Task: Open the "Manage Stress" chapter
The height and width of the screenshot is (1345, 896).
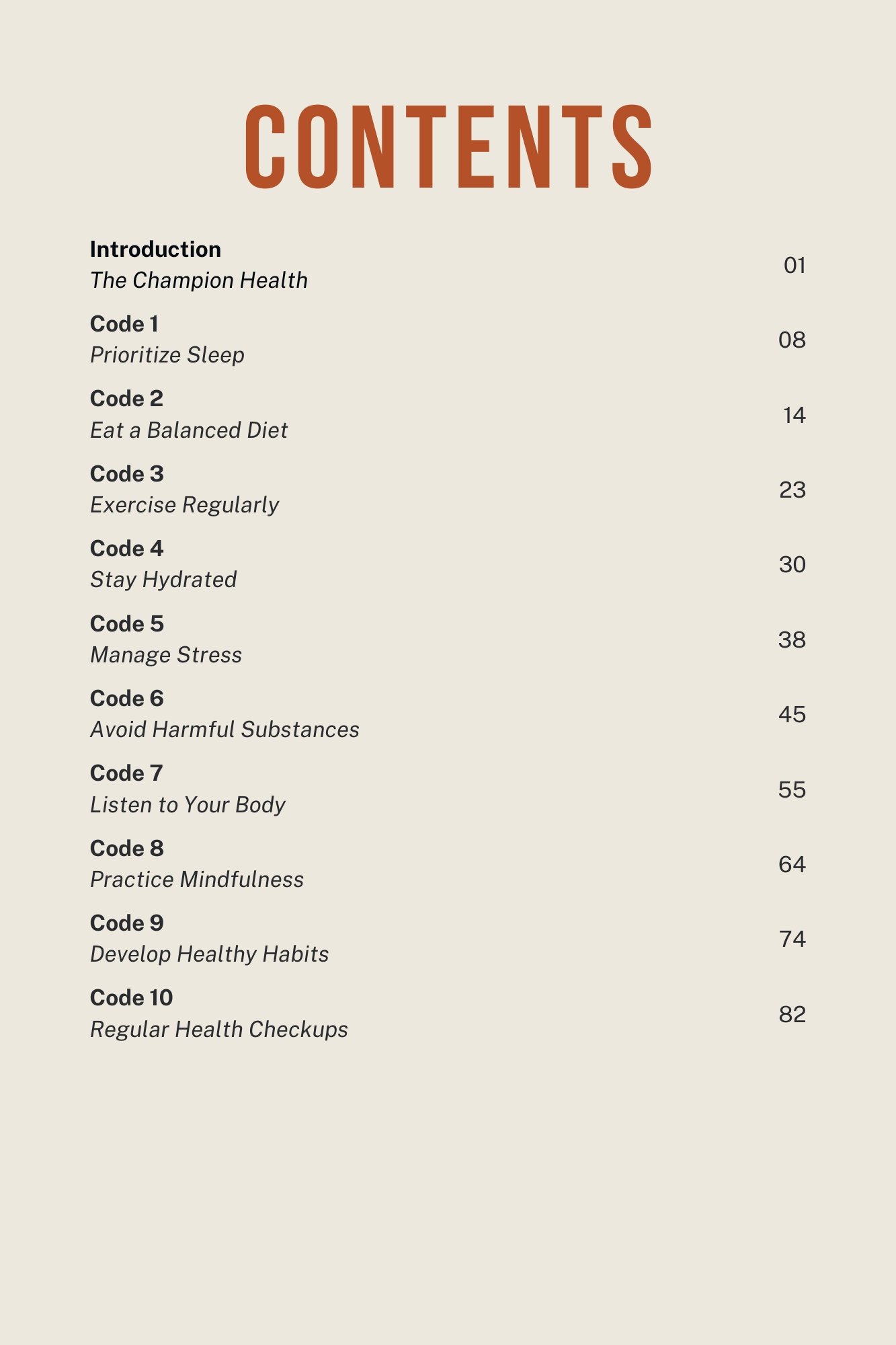Action: (166, 655)
